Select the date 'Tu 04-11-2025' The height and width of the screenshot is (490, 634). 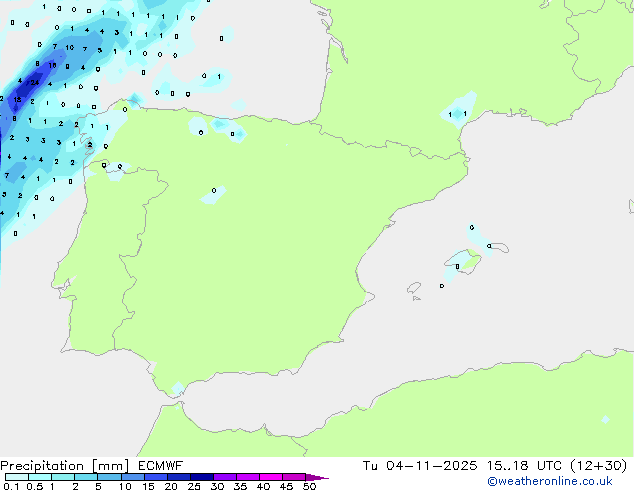420,466
